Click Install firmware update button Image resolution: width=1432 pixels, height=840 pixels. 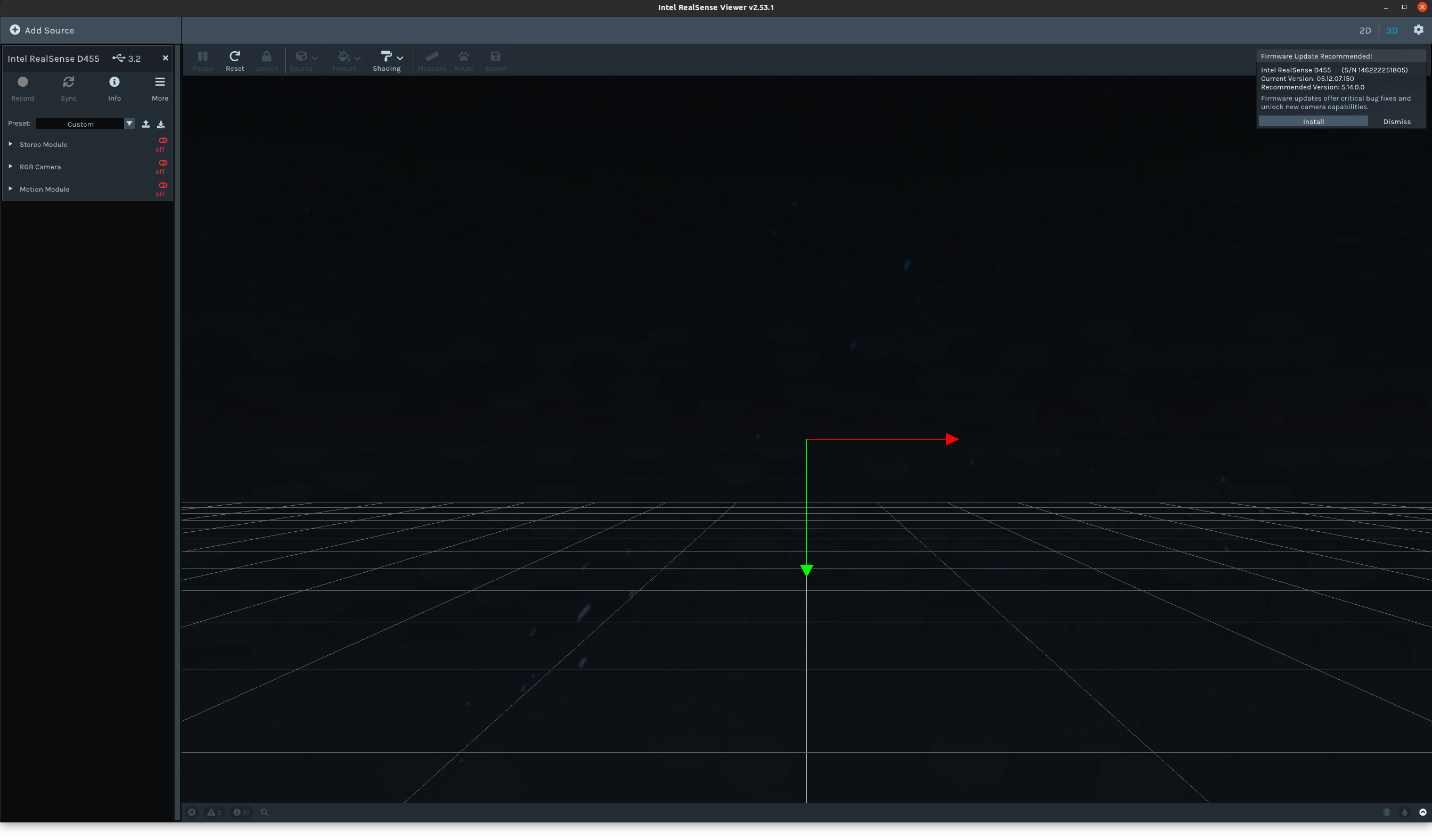(1313, 121)
